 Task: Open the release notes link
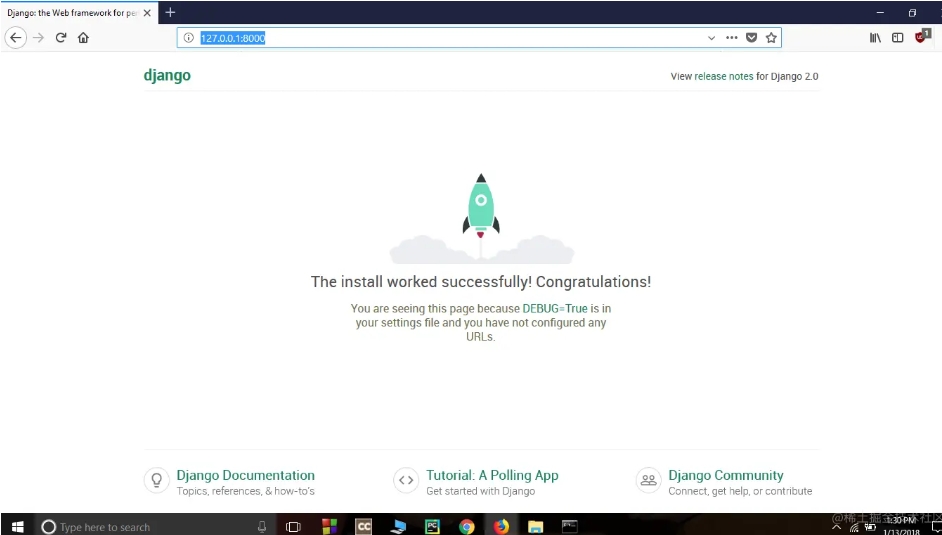723,76
